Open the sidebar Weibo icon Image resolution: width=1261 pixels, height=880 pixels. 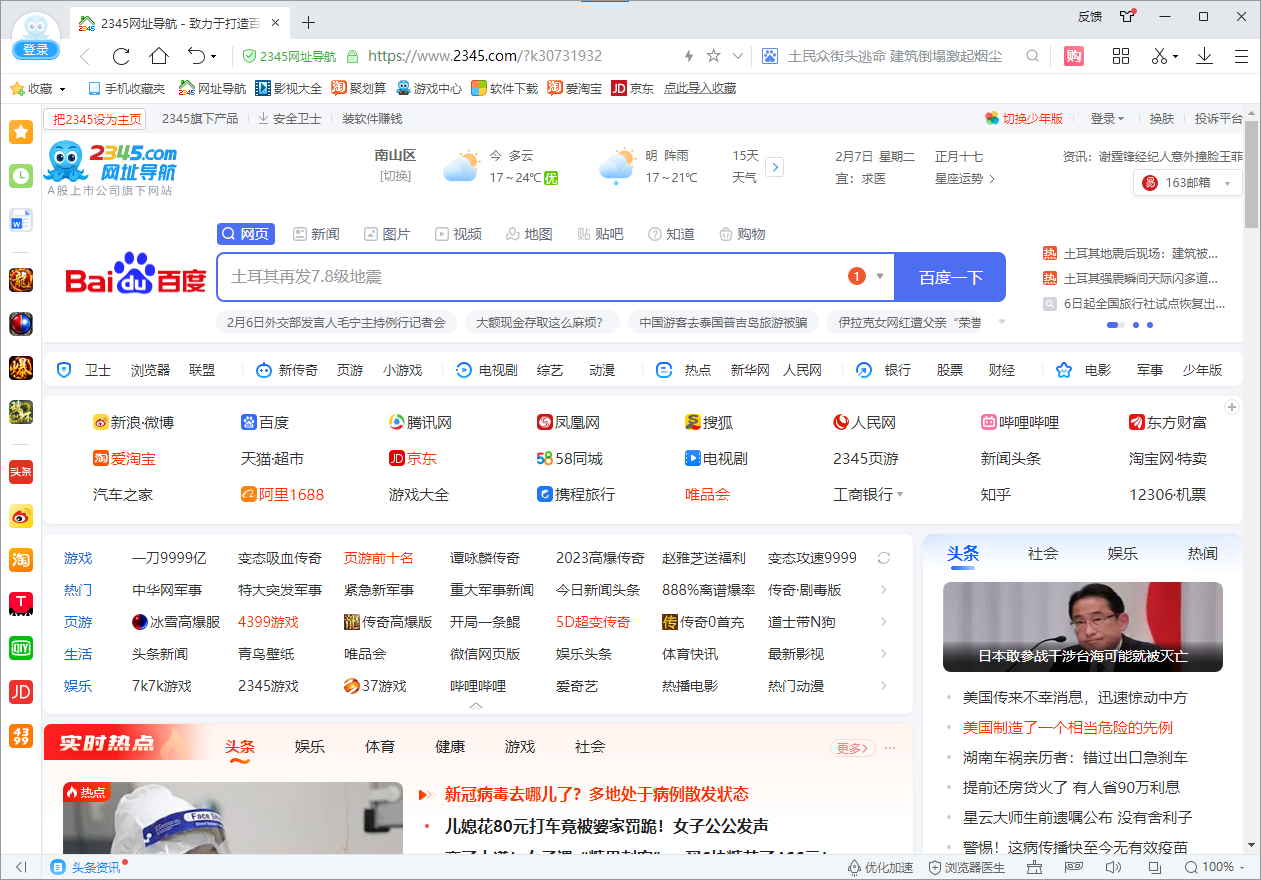21,515
